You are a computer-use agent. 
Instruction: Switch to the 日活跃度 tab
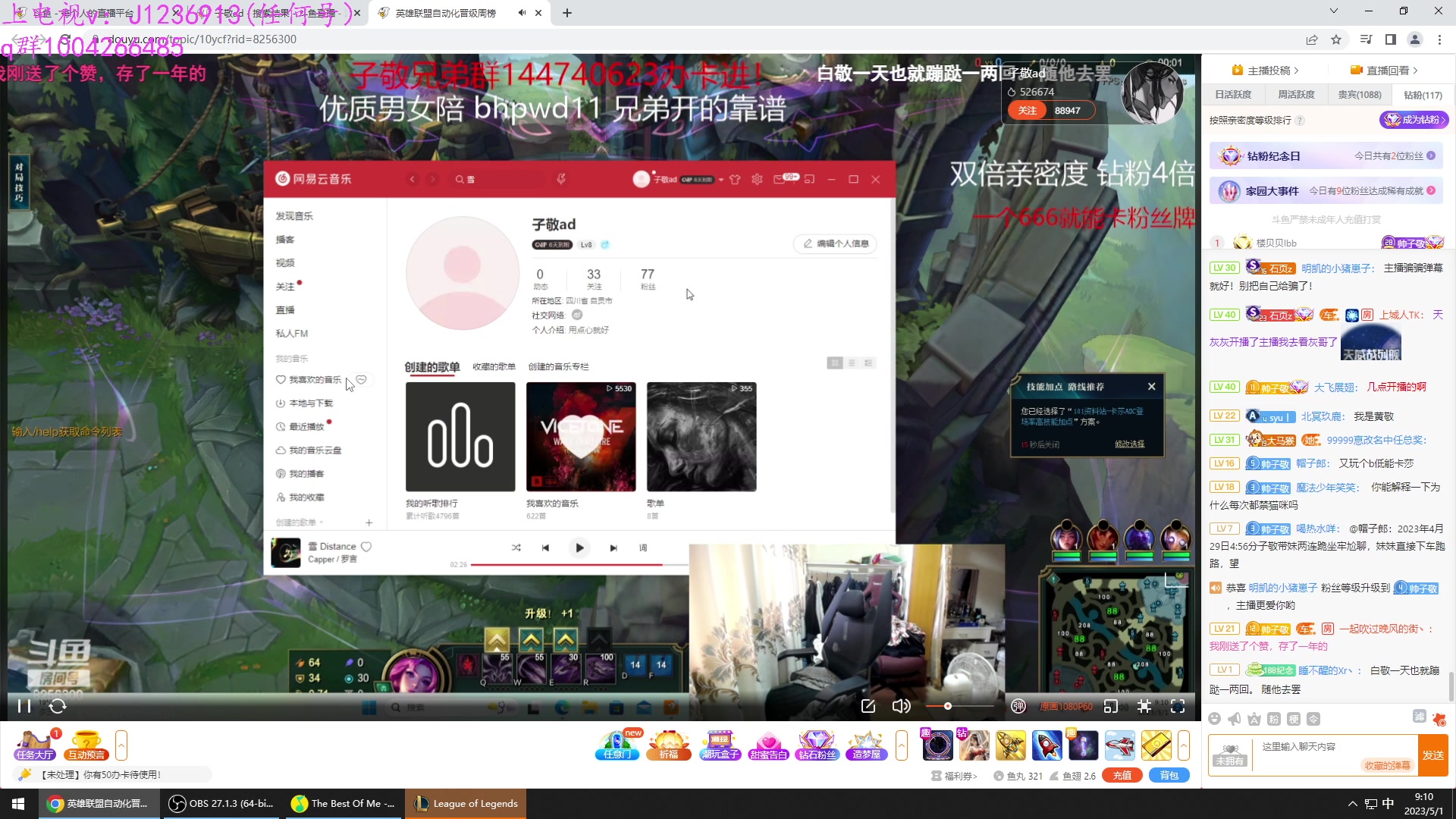point(1233,95)
